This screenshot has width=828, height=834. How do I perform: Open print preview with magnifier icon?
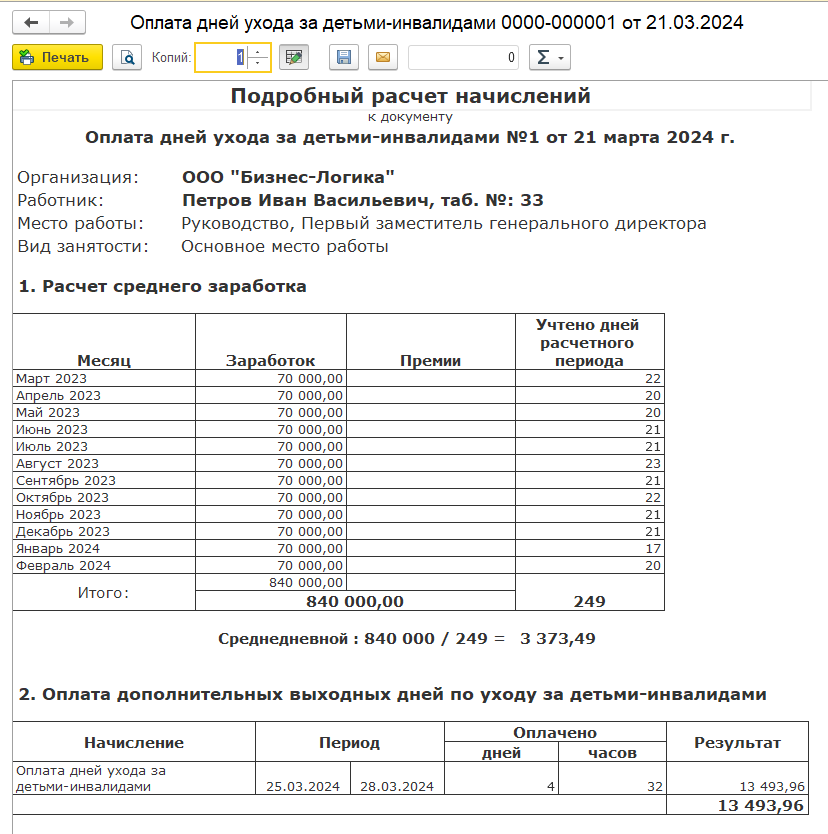click(x=127, y=57)
